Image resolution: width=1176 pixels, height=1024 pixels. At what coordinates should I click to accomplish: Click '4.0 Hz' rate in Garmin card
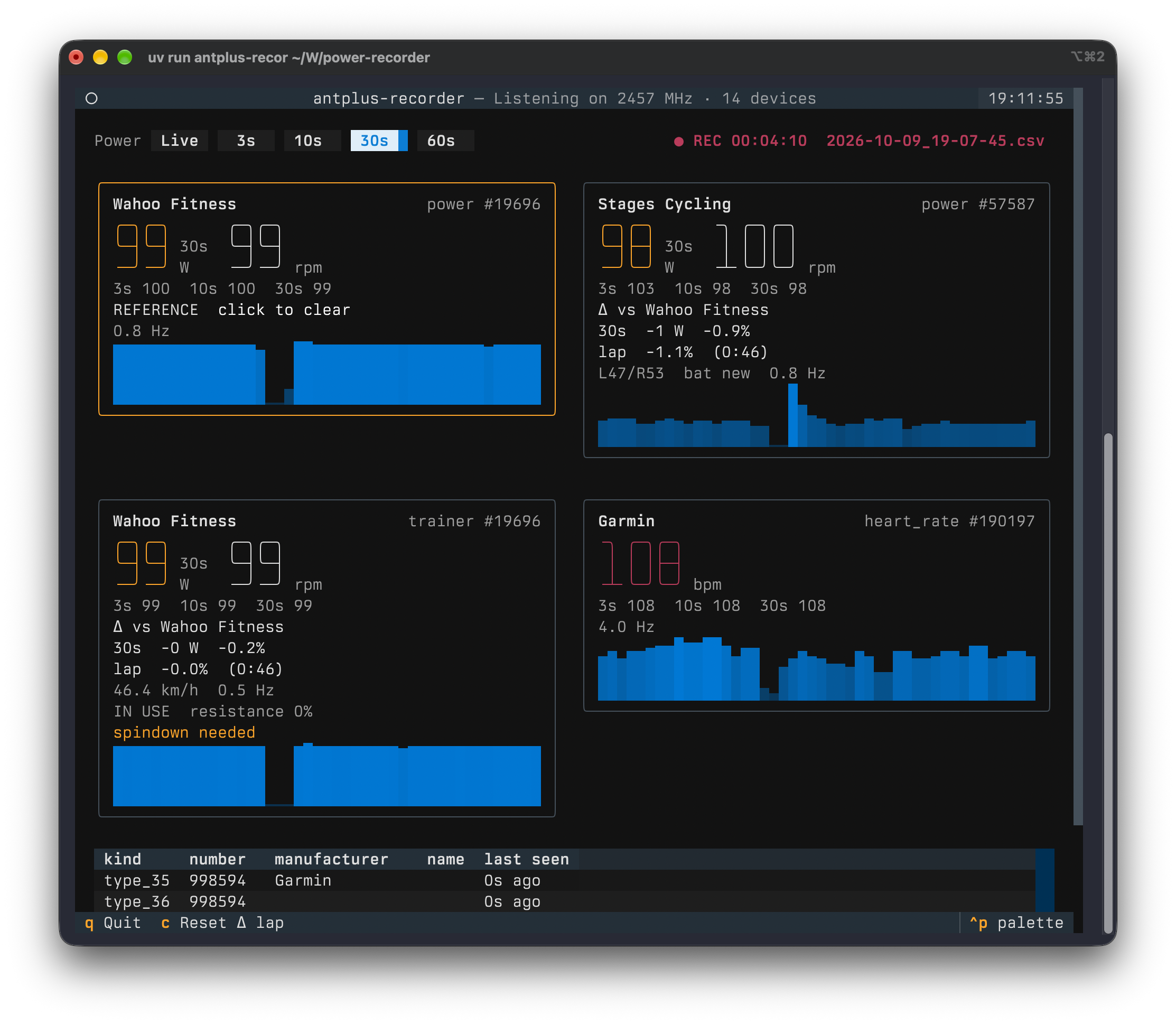coord(626,626)
